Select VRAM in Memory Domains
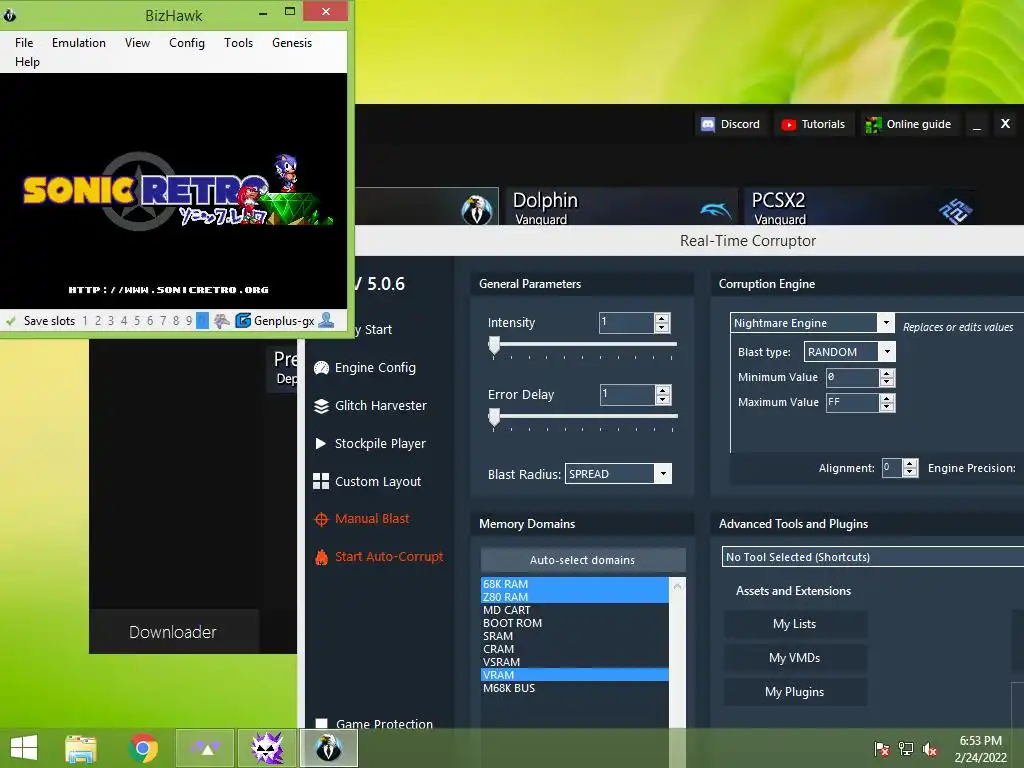This screenshot has height=768, width=1024. (575, 675)
